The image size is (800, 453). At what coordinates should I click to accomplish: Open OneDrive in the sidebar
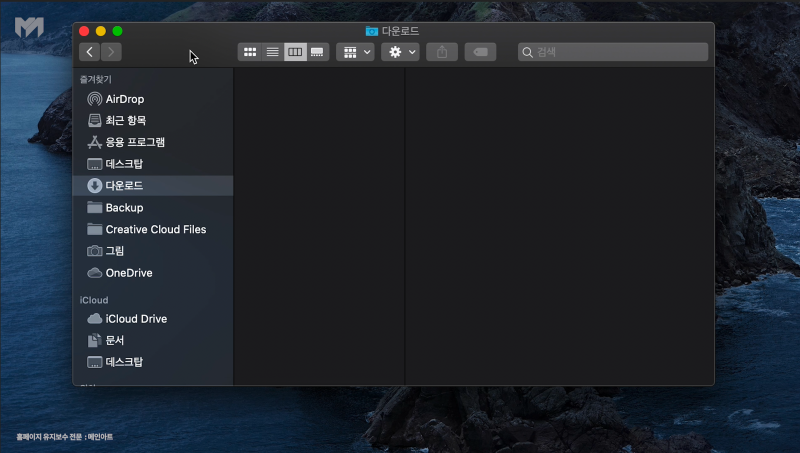pos(153,273)
